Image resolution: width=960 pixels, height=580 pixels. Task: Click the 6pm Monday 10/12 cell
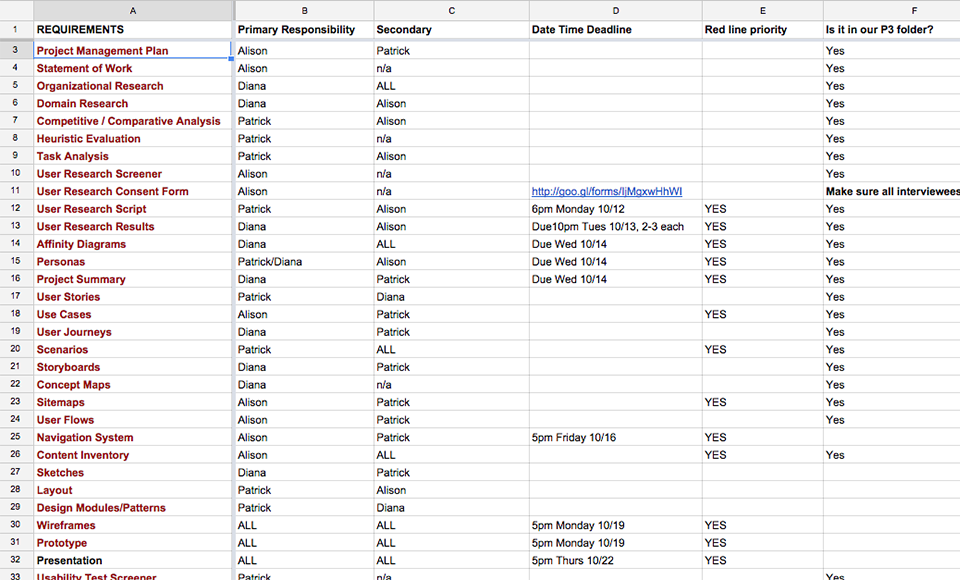tap(615, 209)
